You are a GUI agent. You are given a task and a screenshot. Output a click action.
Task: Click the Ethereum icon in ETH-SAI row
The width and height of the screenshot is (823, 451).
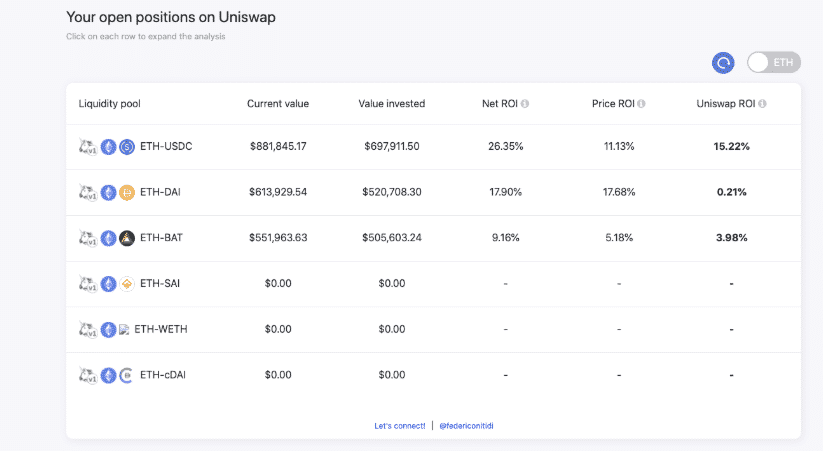(x=108, y=284)
